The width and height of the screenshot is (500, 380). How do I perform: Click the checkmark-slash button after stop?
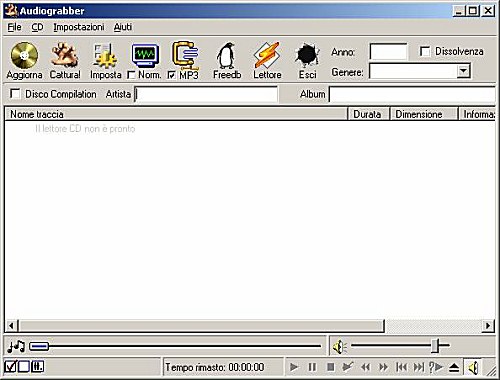point(348,367)
